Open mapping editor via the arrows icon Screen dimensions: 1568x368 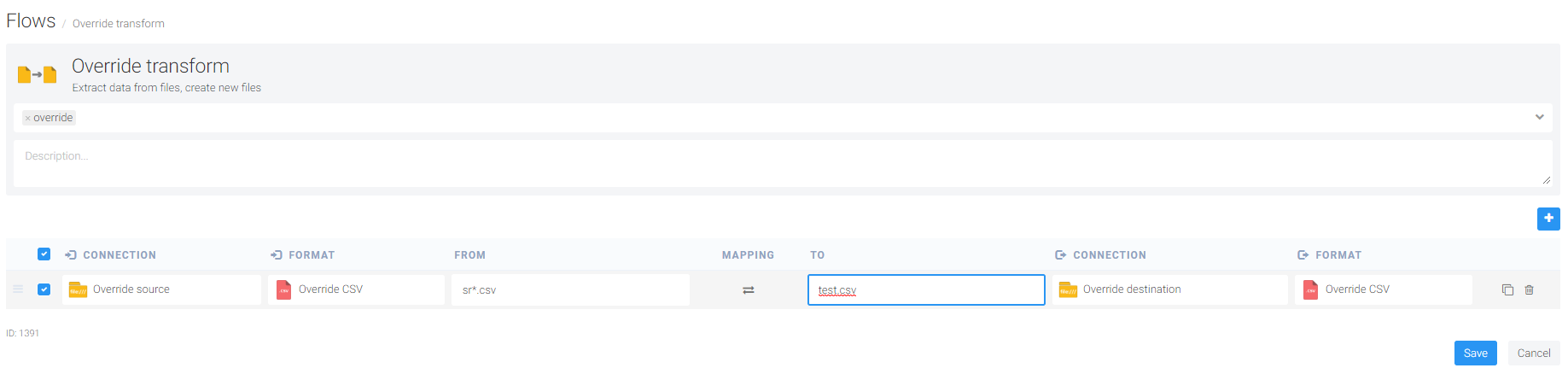[x=748, y=290]
